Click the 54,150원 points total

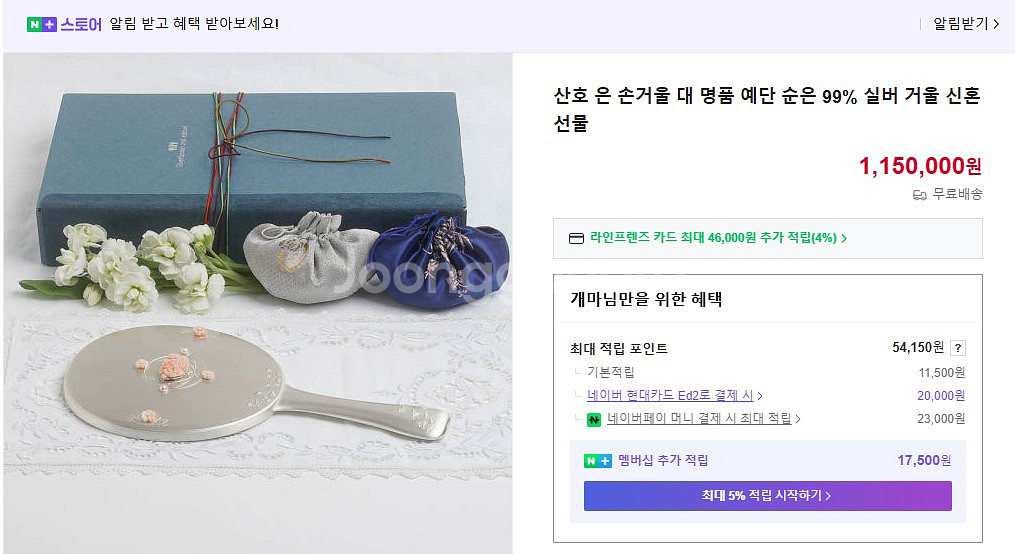coord(917,348)
